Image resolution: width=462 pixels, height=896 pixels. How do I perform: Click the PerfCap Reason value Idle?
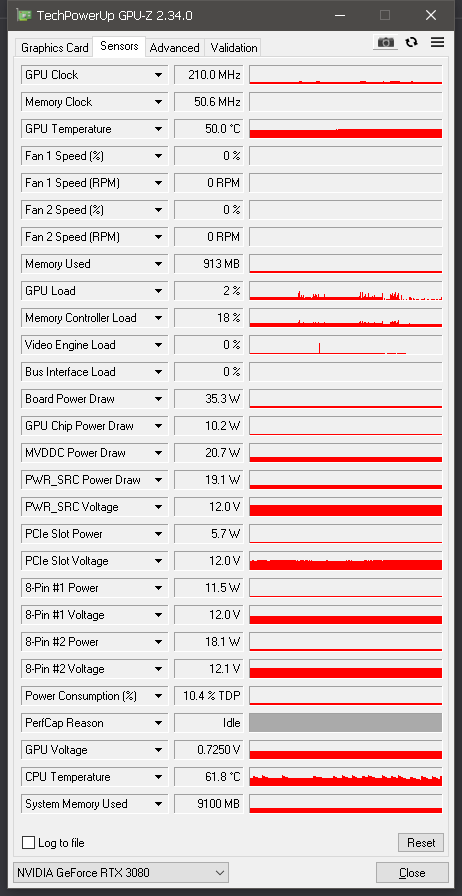[209, 723]
